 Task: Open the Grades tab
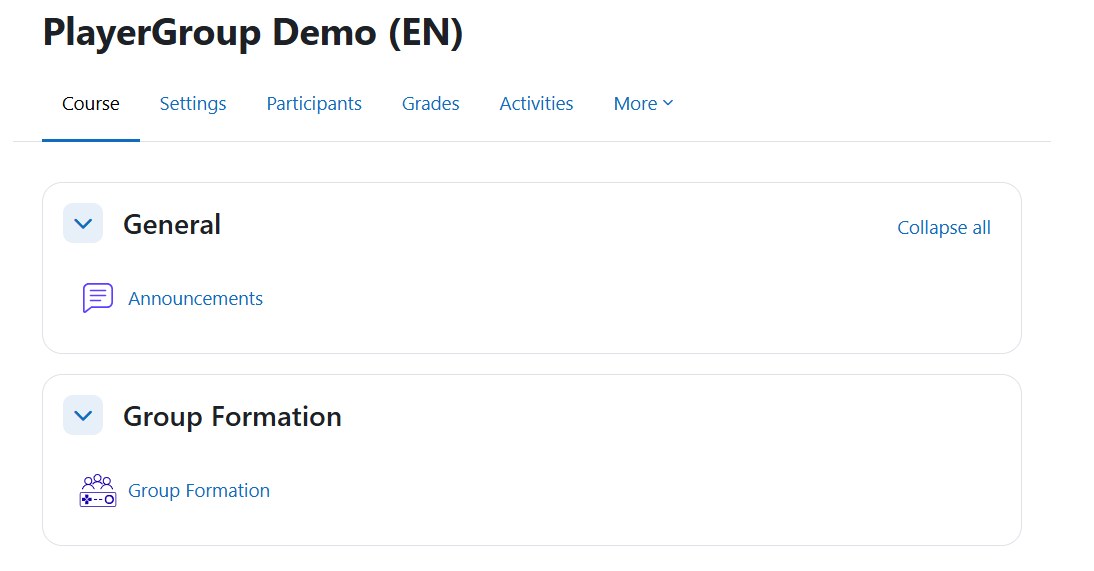[430, 103]
